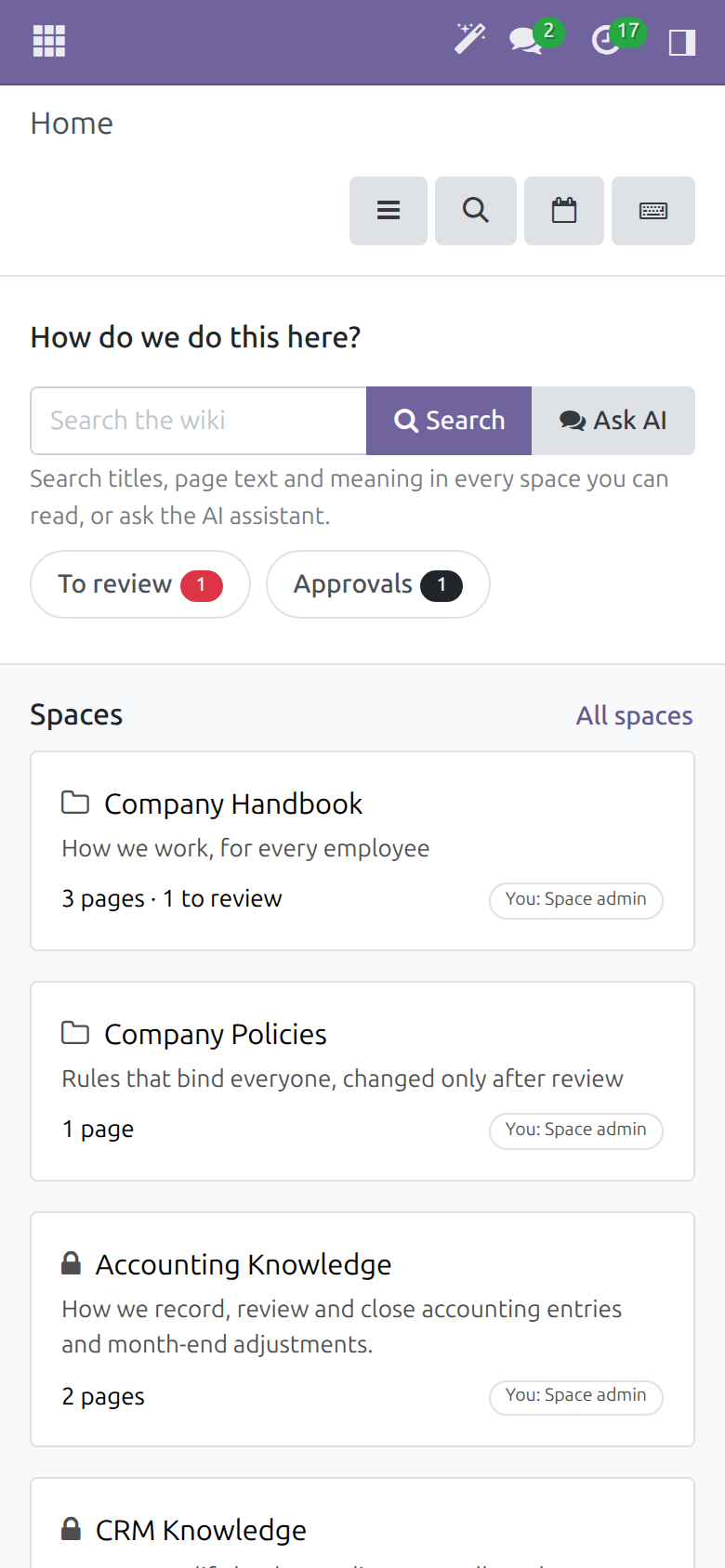
Task: Click 'How we work, for every employee' text
Action: (245, 848)
